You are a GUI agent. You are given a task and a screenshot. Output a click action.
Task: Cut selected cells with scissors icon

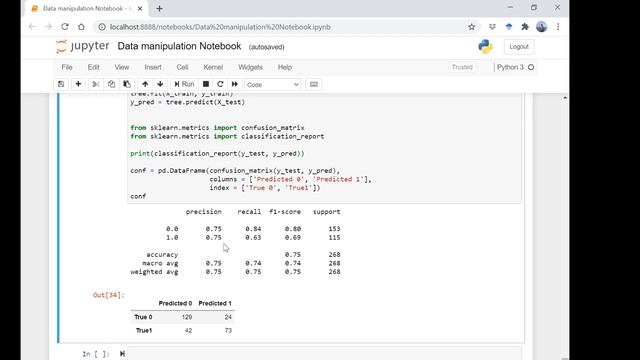click(96, 84)
